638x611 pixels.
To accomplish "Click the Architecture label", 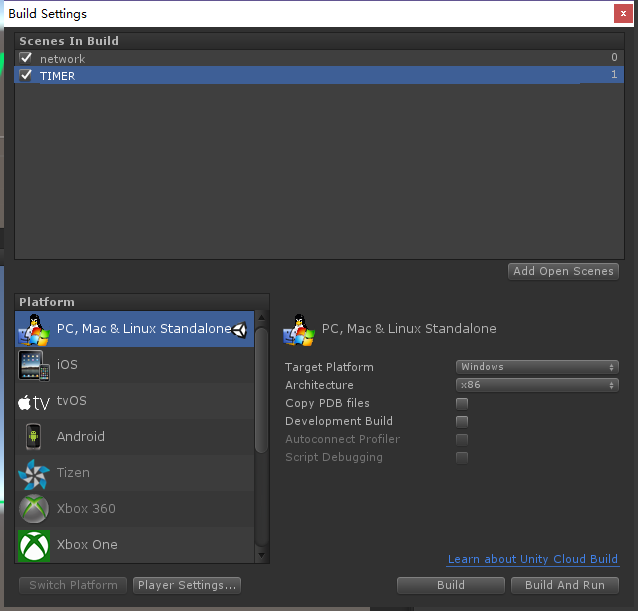I will click(319, 385).
